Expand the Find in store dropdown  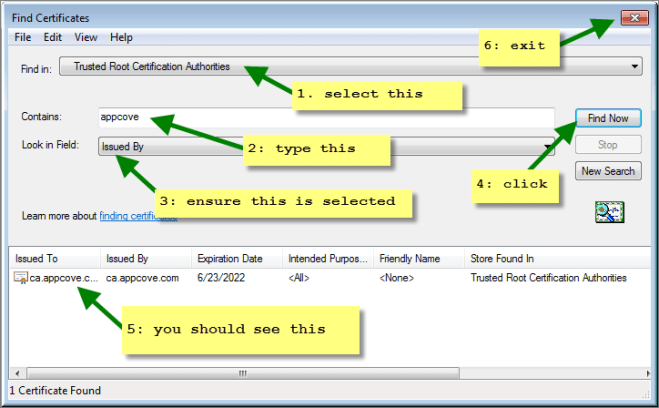coord(350,67)
